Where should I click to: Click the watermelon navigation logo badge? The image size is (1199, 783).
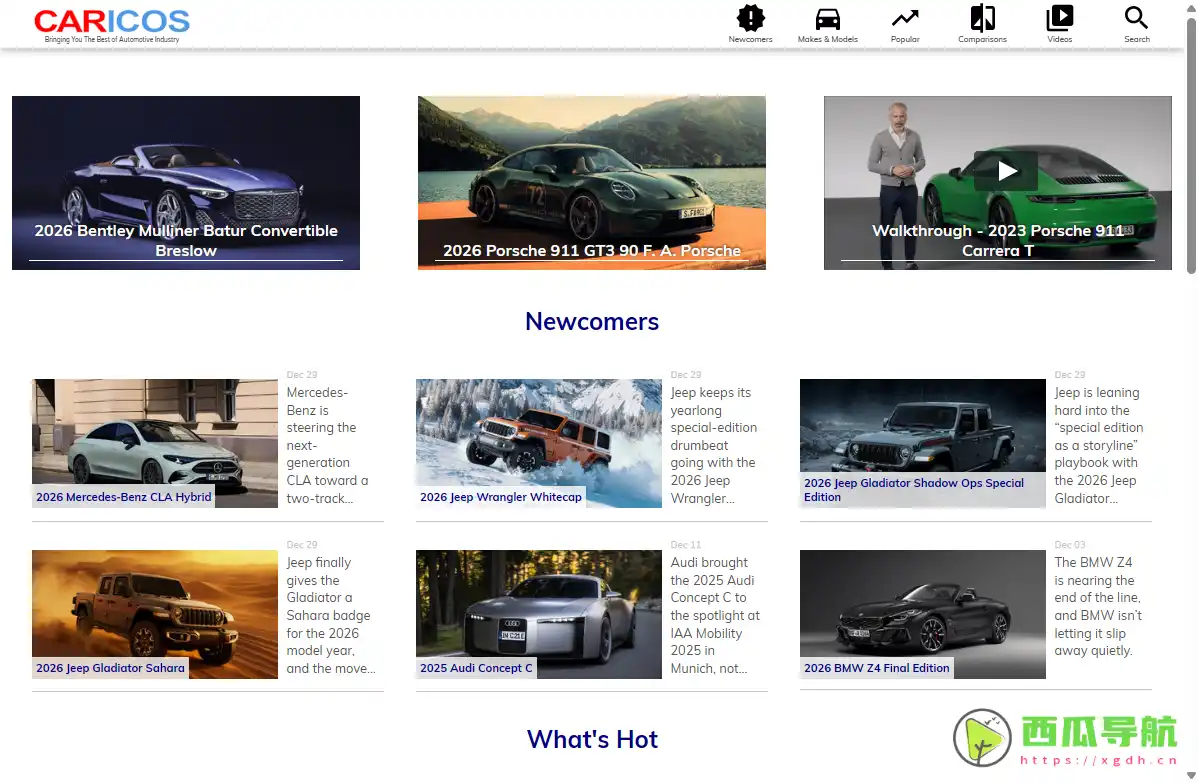[1066, 738]
